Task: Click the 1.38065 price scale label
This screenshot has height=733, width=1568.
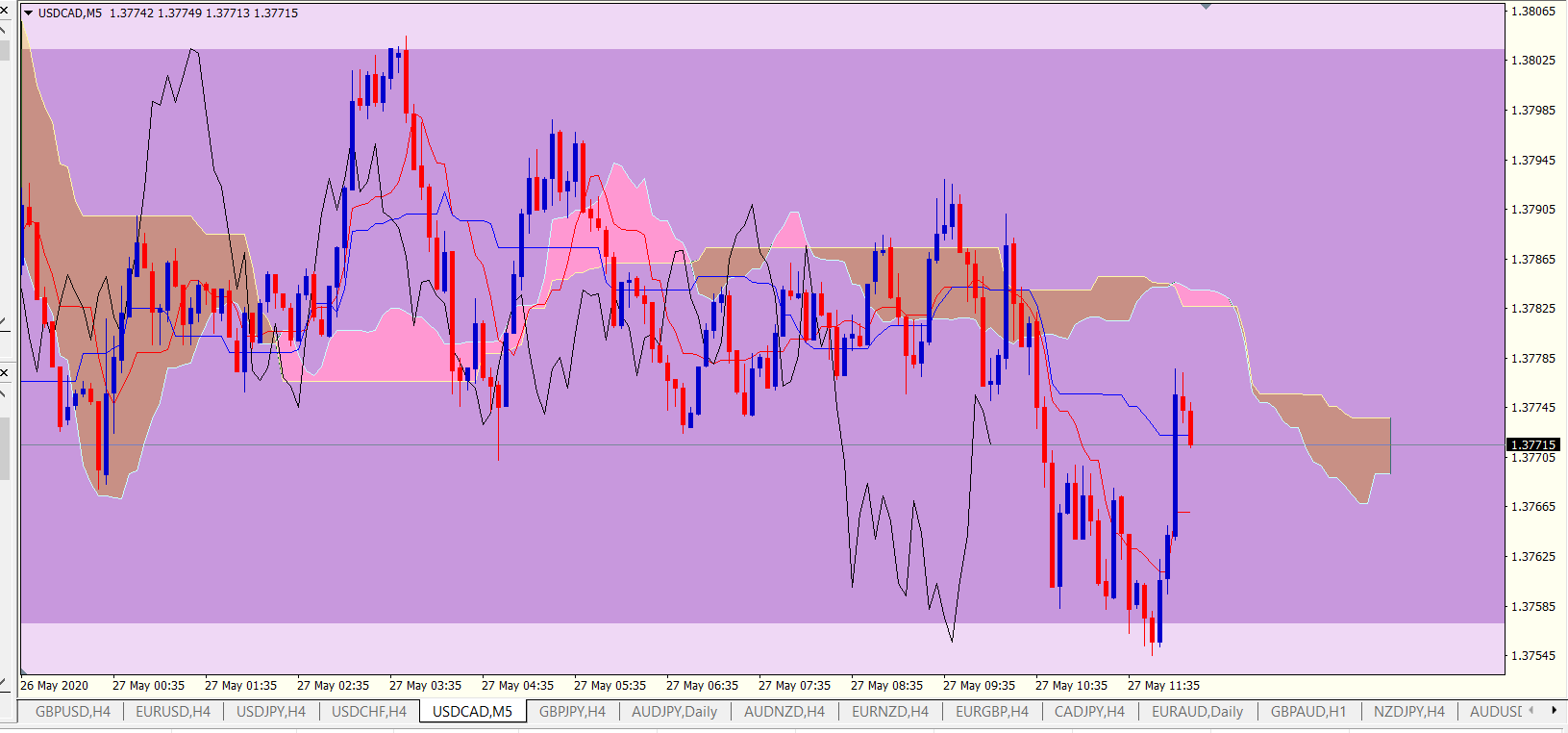Action: click(1533, 12)
